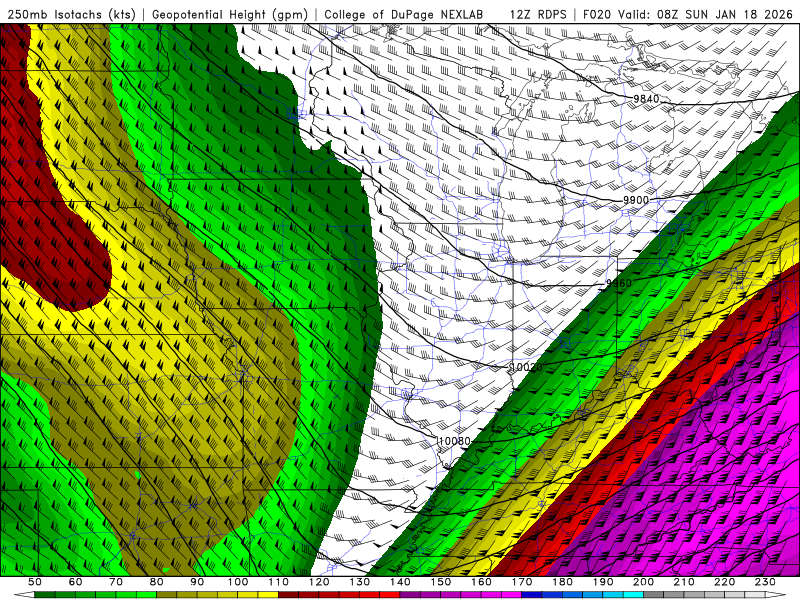Screen dimensions: 800x600
Task: Click the '12Z RDPS' model run label
Action: pos(538,14)
